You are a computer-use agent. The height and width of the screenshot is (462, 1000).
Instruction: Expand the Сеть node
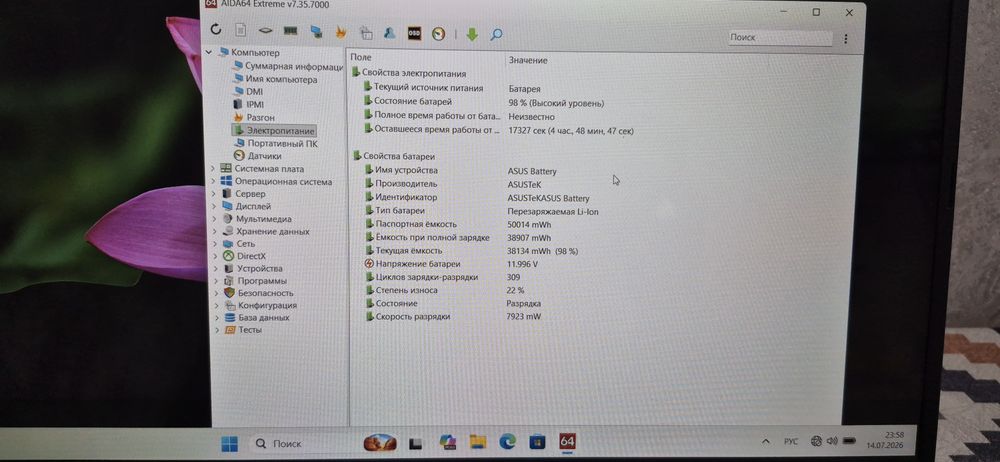(214, 243)
